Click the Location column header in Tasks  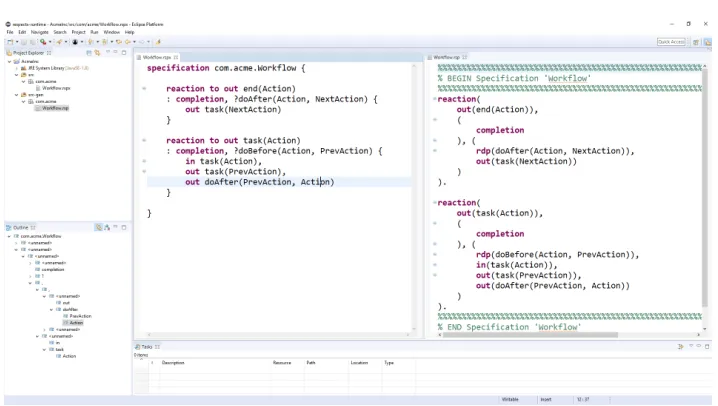pos(359,363)
